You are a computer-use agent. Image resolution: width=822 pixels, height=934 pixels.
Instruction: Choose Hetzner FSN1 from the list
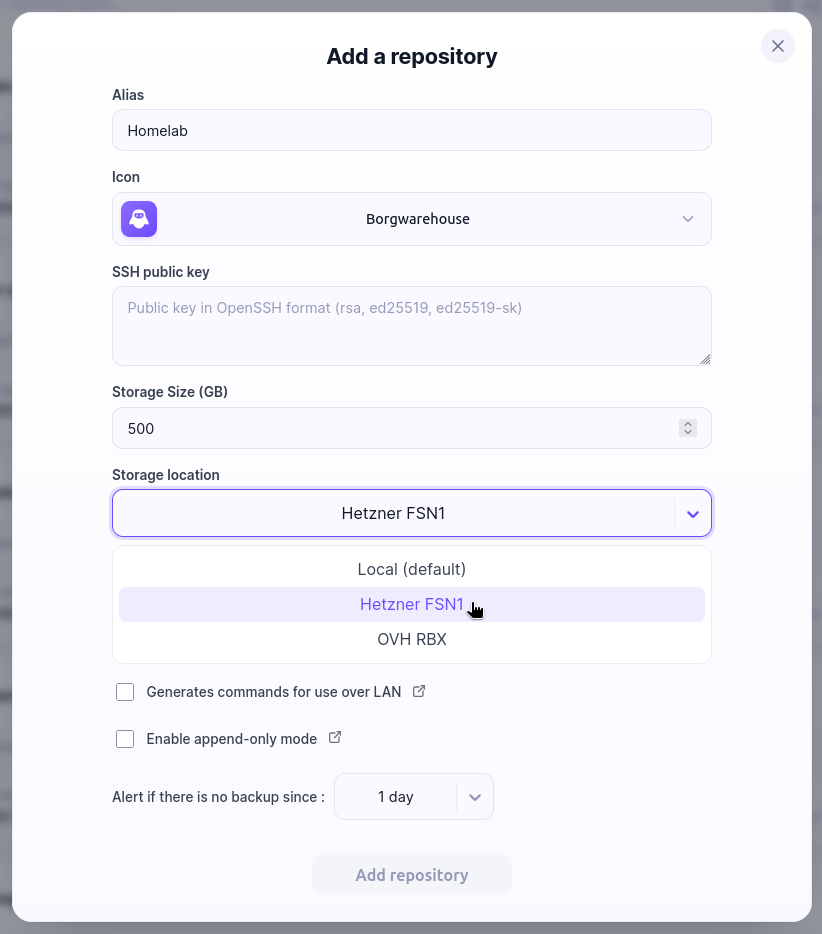click(412, 604)
